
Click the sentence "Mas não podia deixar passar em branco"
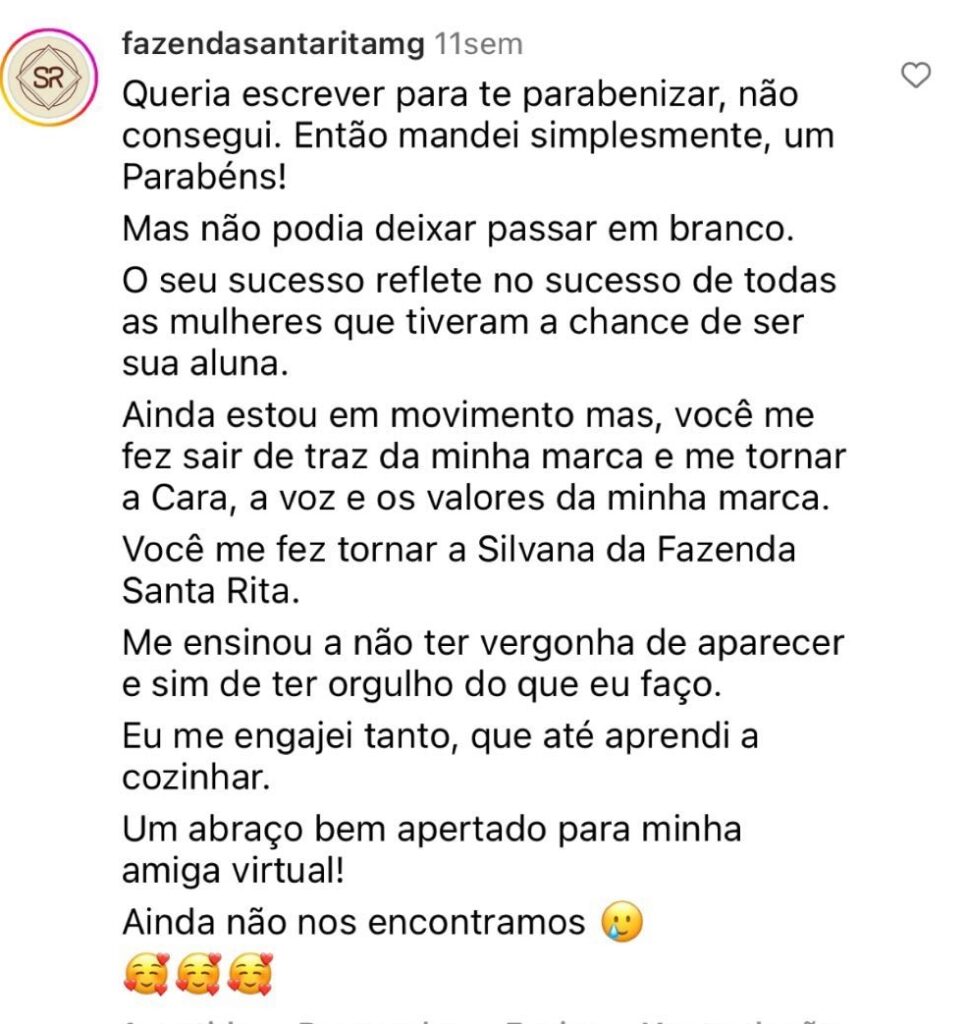[x=457, y=229]
